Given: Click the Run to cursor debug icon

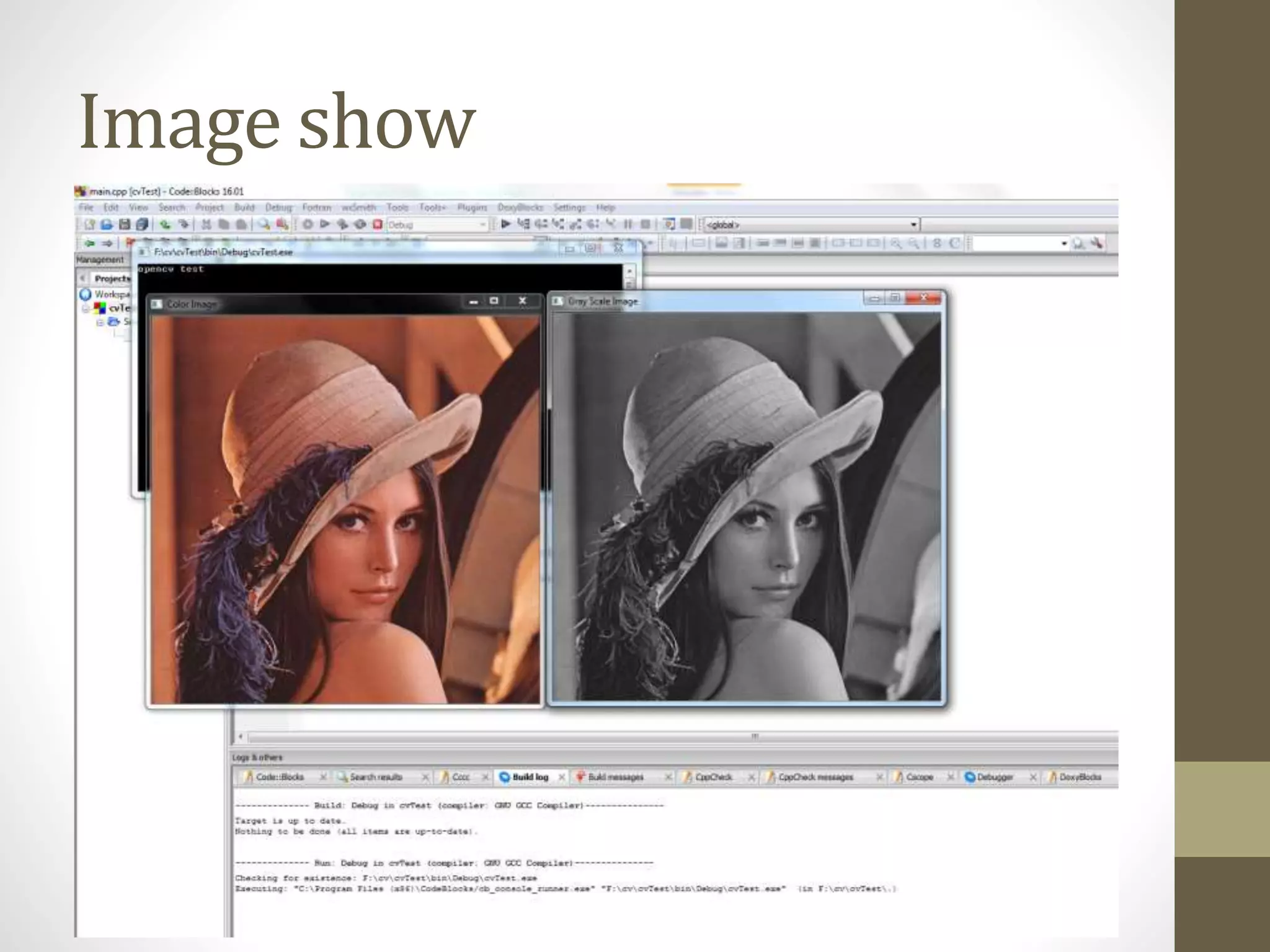Looking at the screenshot, I should coord(523,224).
